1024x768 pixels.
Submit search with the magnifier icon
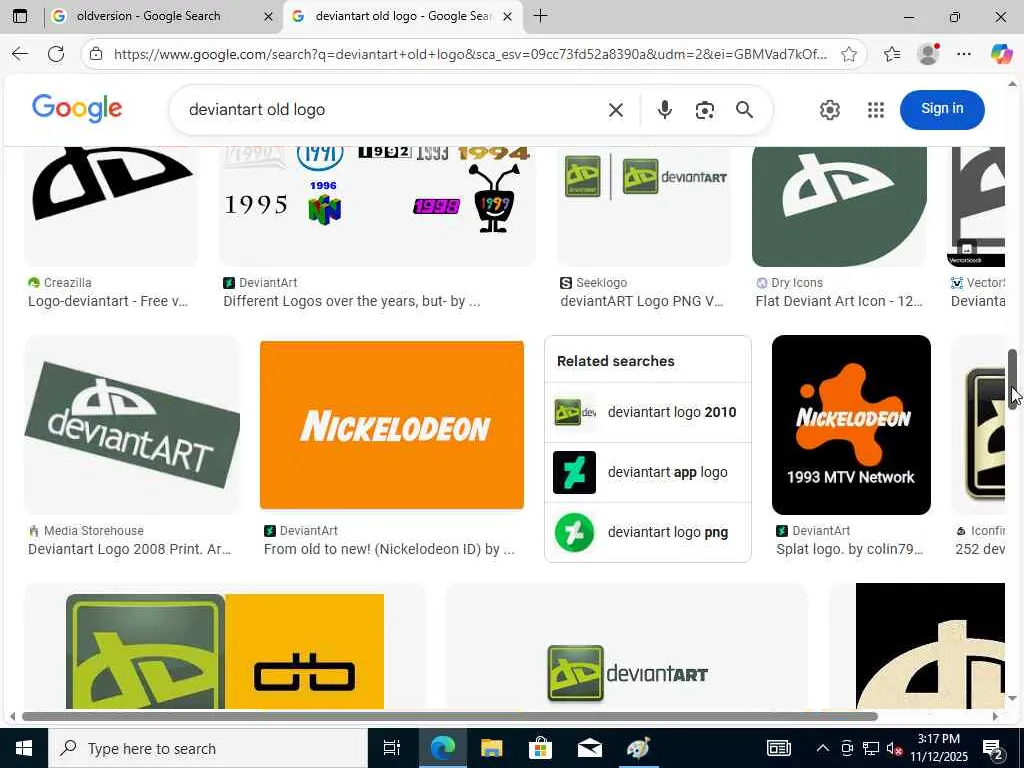(744, 110)
